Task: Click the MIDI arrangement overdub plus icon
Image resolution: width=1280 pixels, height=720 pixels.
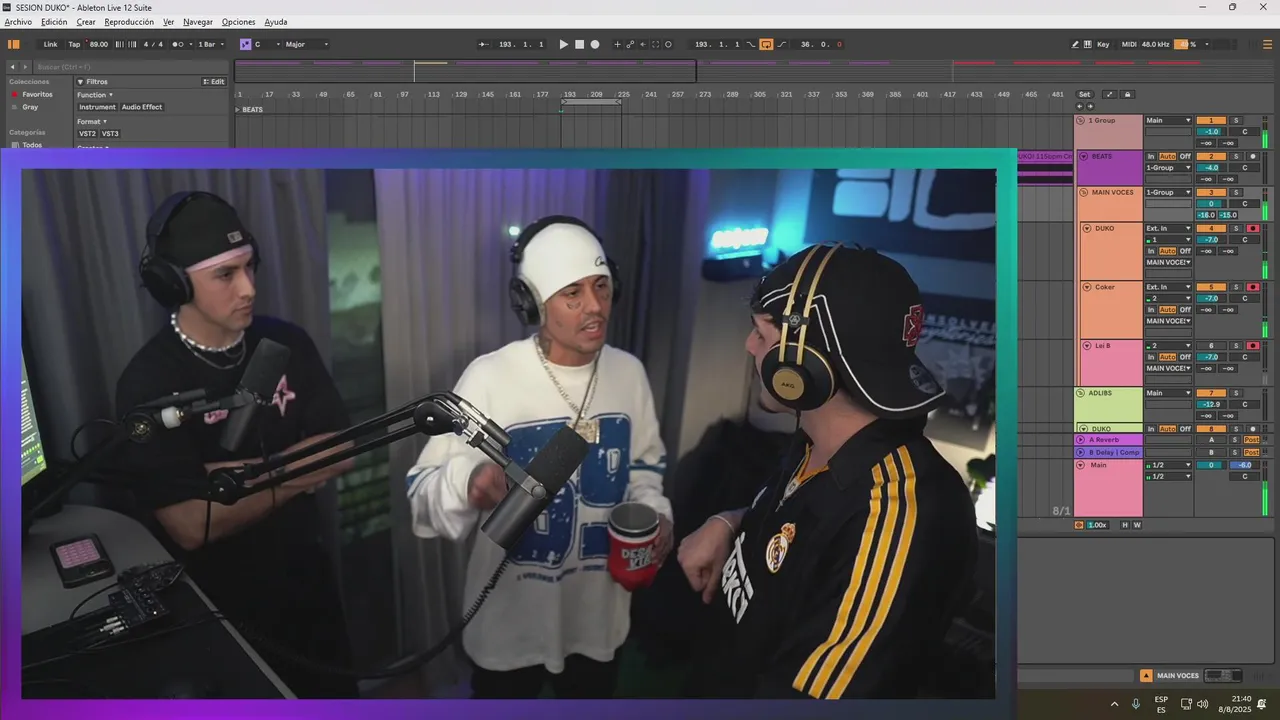Action: 617,44
